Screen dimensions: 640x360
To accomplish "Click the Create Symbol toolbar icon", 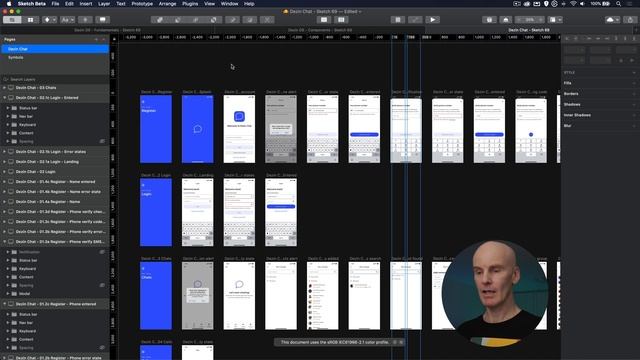I will pos(398,20).
